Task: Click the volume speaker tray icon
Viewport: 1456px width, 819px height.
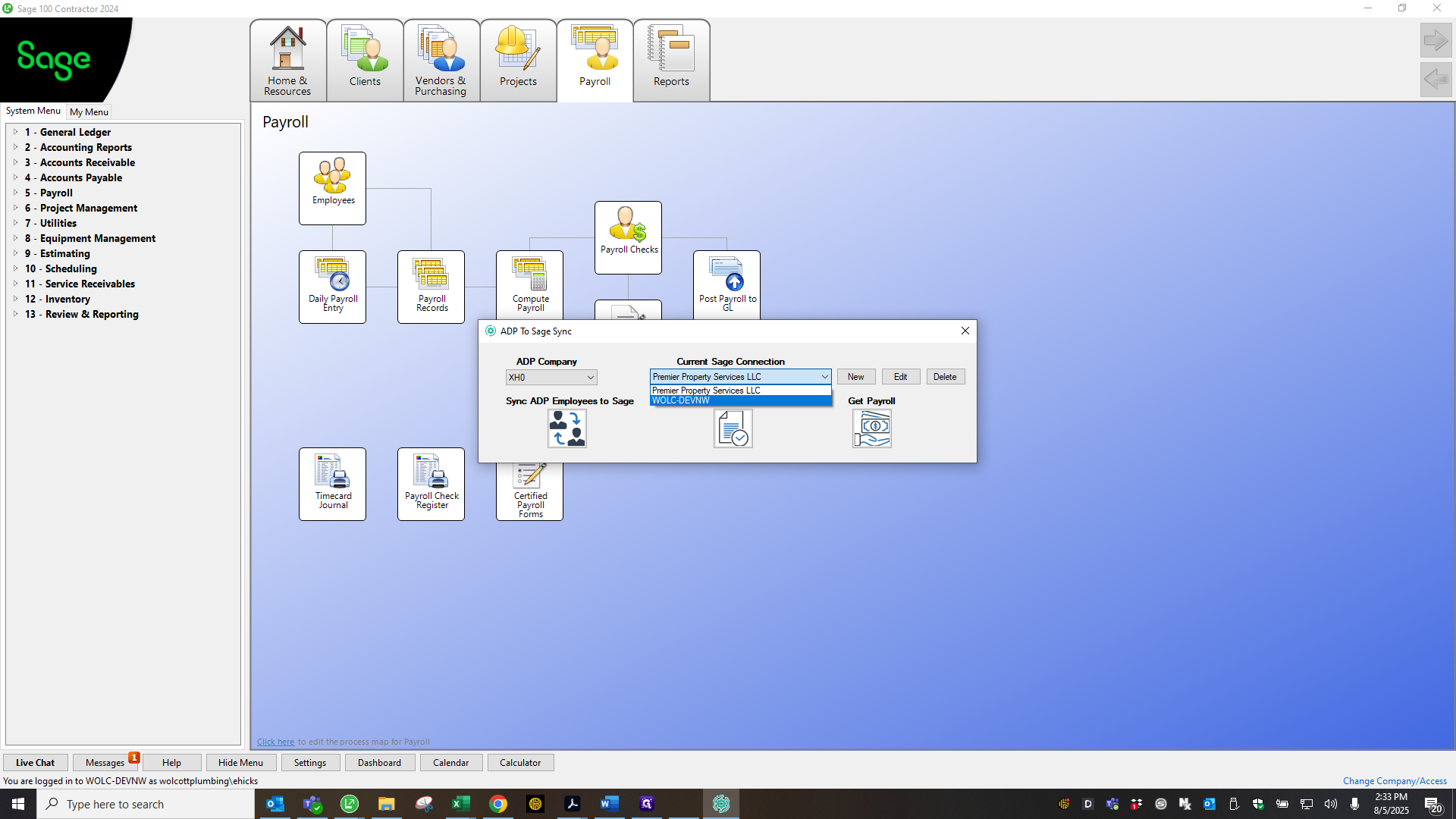Action: coord(1330,804)
